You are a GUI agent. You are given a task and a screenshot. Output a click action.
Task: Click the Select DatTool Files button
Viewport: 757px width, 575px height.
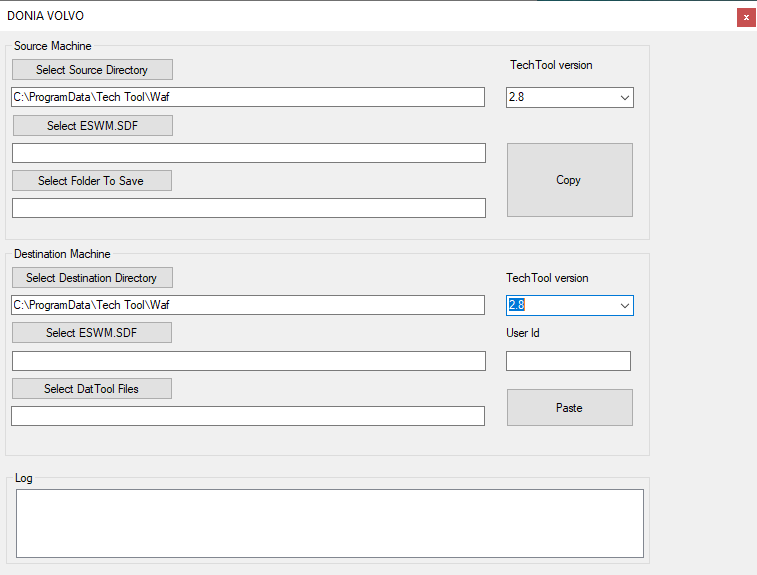tap(92, 389)
